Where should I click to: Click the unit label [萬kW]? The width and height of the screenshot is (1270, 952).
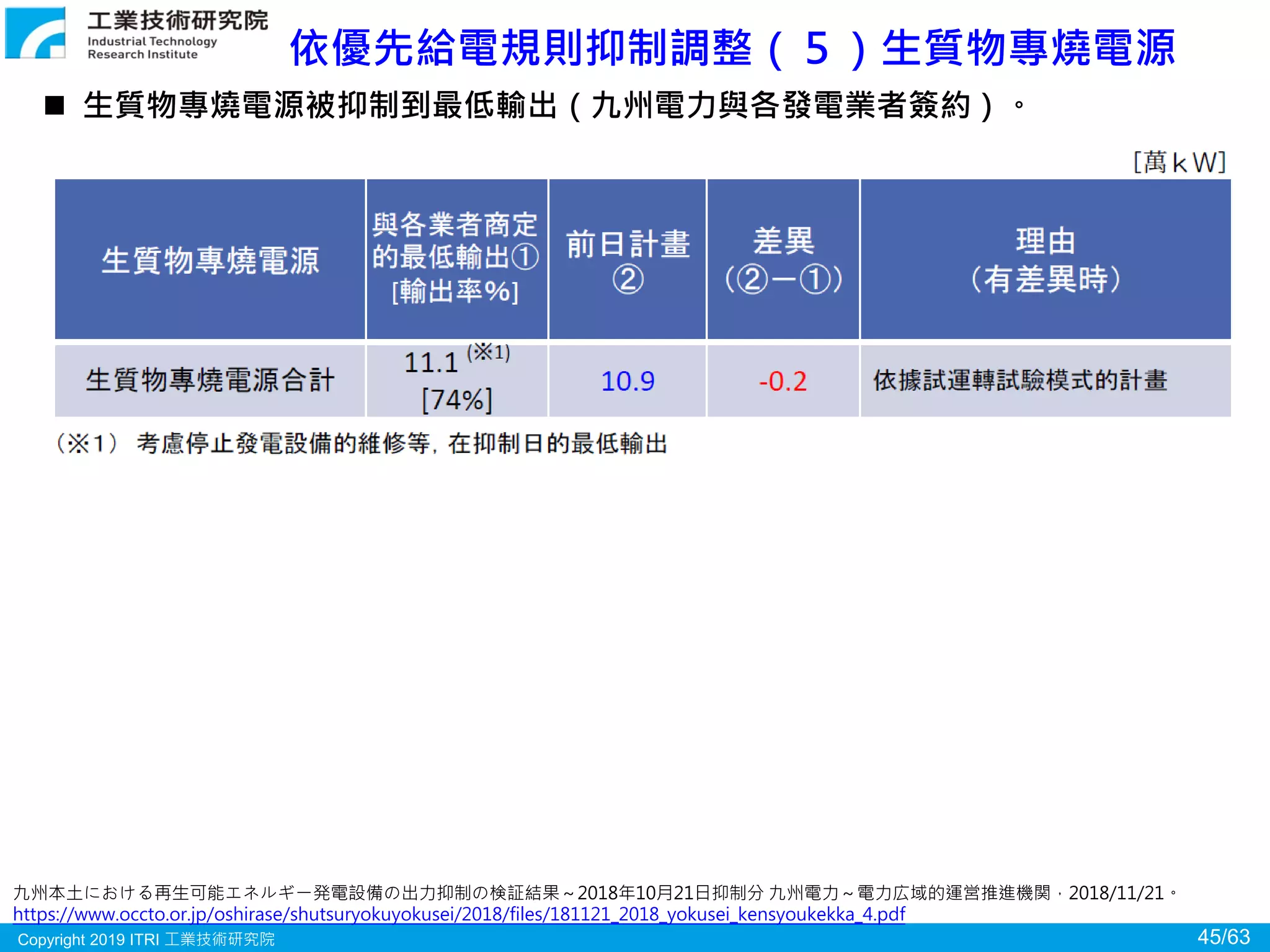(1179, 162)
